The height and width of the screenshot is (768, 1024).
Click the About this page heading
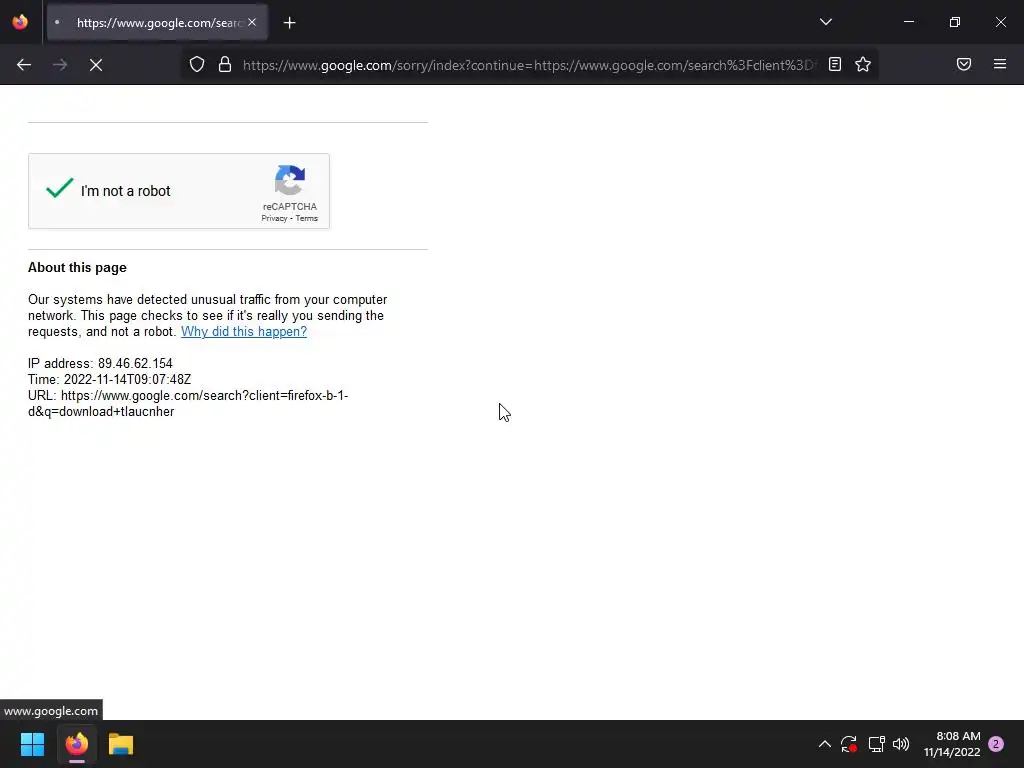77,267
